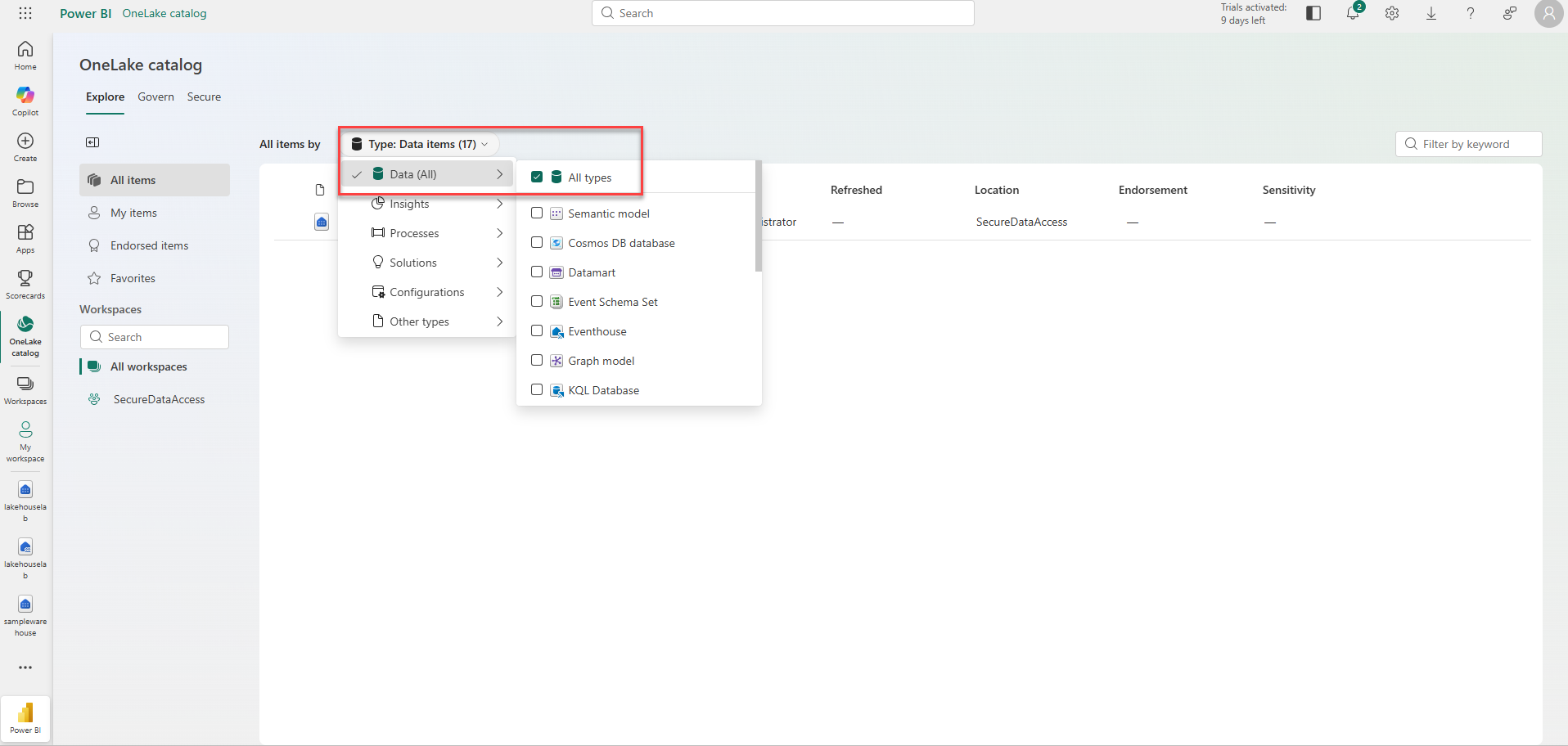Expand the Data (All) submenu
Image resolution: width=1568 pixels, height=746 pixels.
tap(427, 174)
